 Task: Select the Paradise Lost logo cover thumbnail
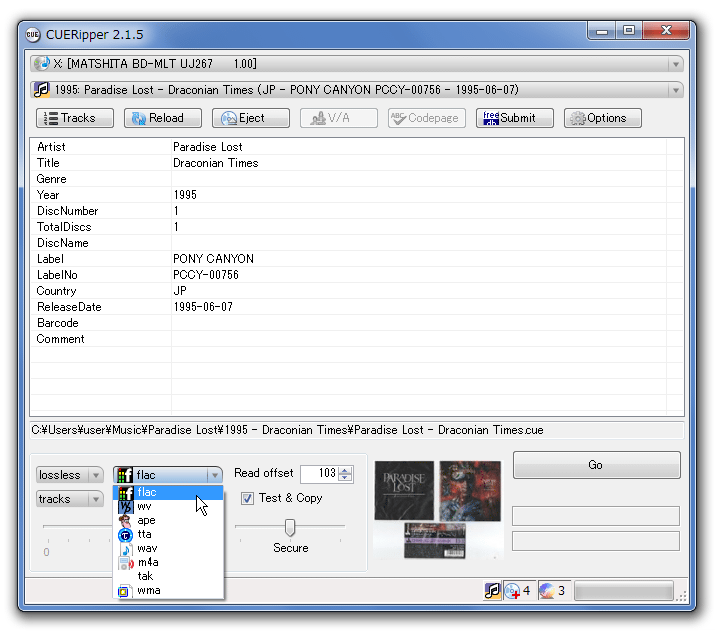[x=404, y=490]
